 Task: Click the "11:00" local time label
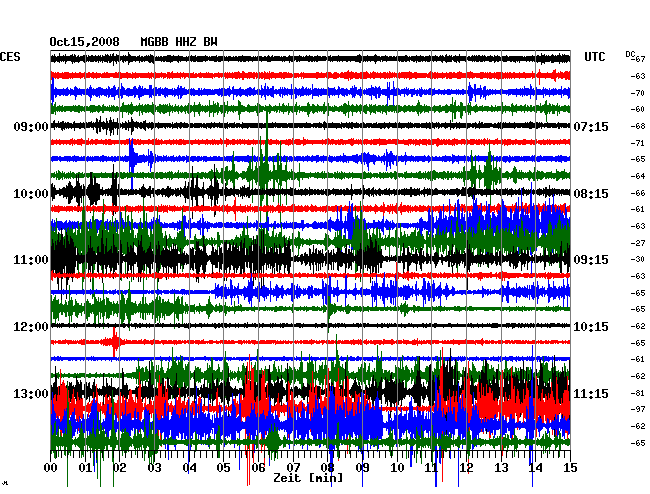(31, 260)
